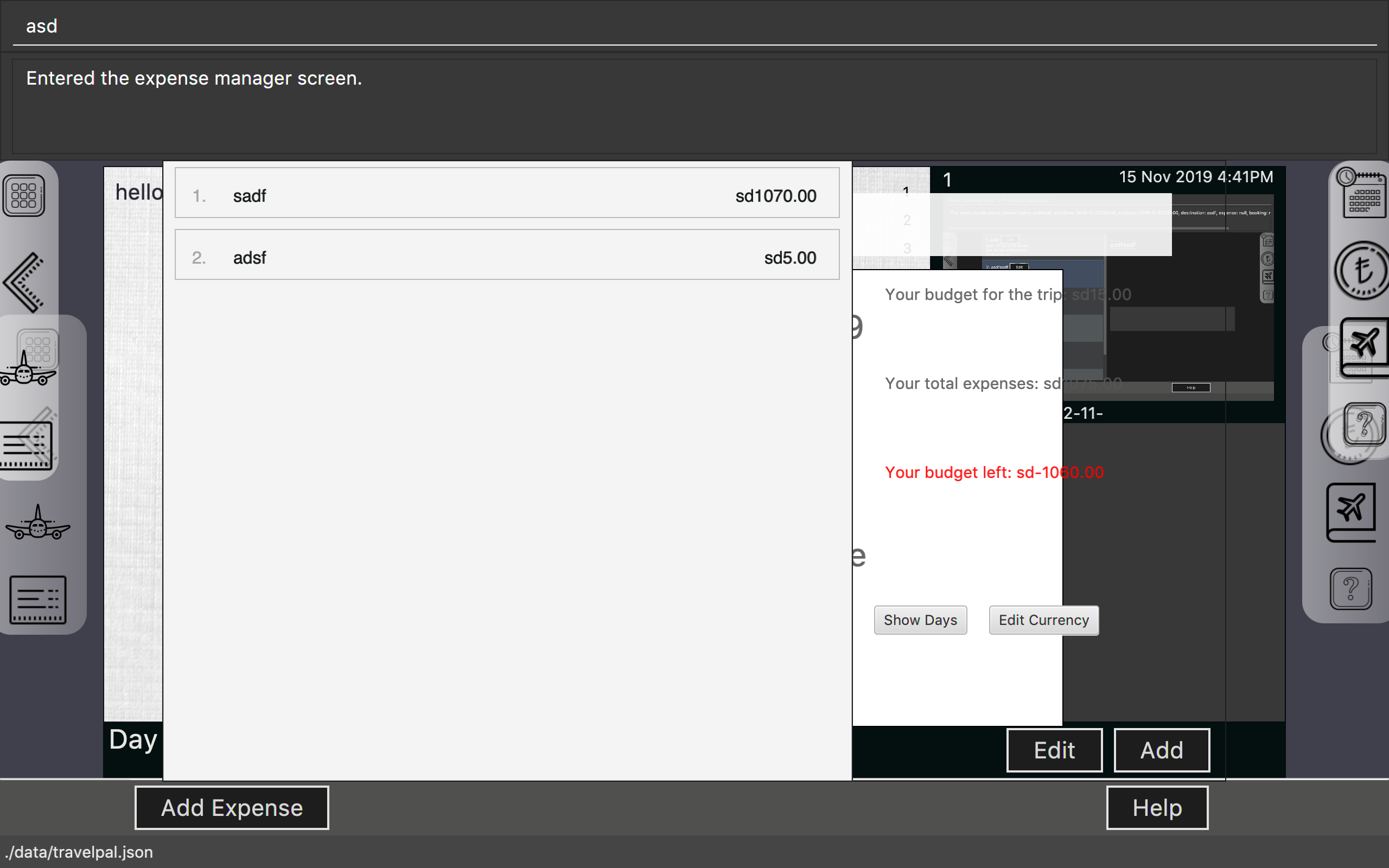This screenshot has width=1389, height=868.
Task: Click the Edit Currency button
Action: point(1043,620)
